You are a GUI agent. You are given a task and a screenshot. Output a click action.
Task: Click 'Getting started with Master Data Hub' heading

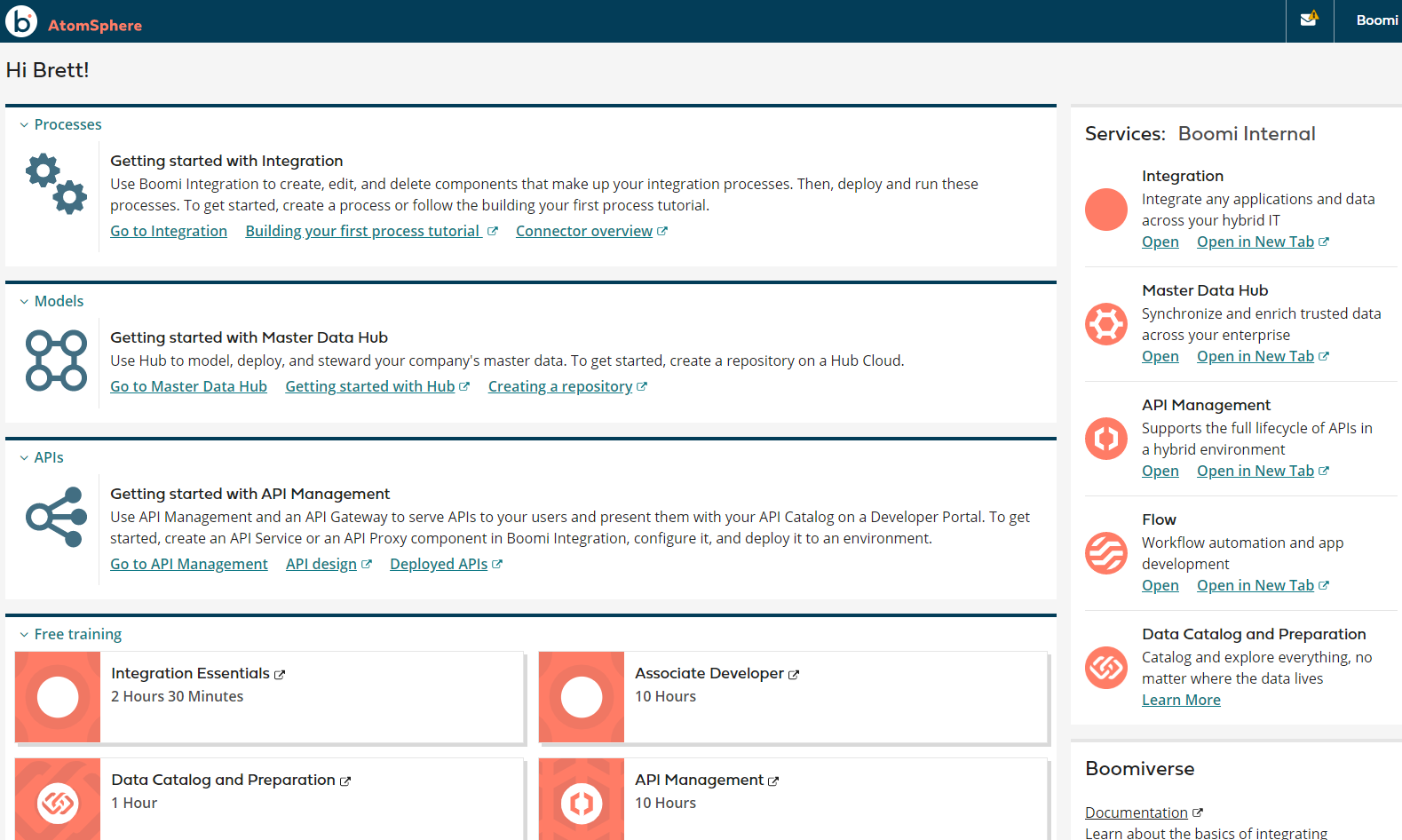tap(249, 337)
